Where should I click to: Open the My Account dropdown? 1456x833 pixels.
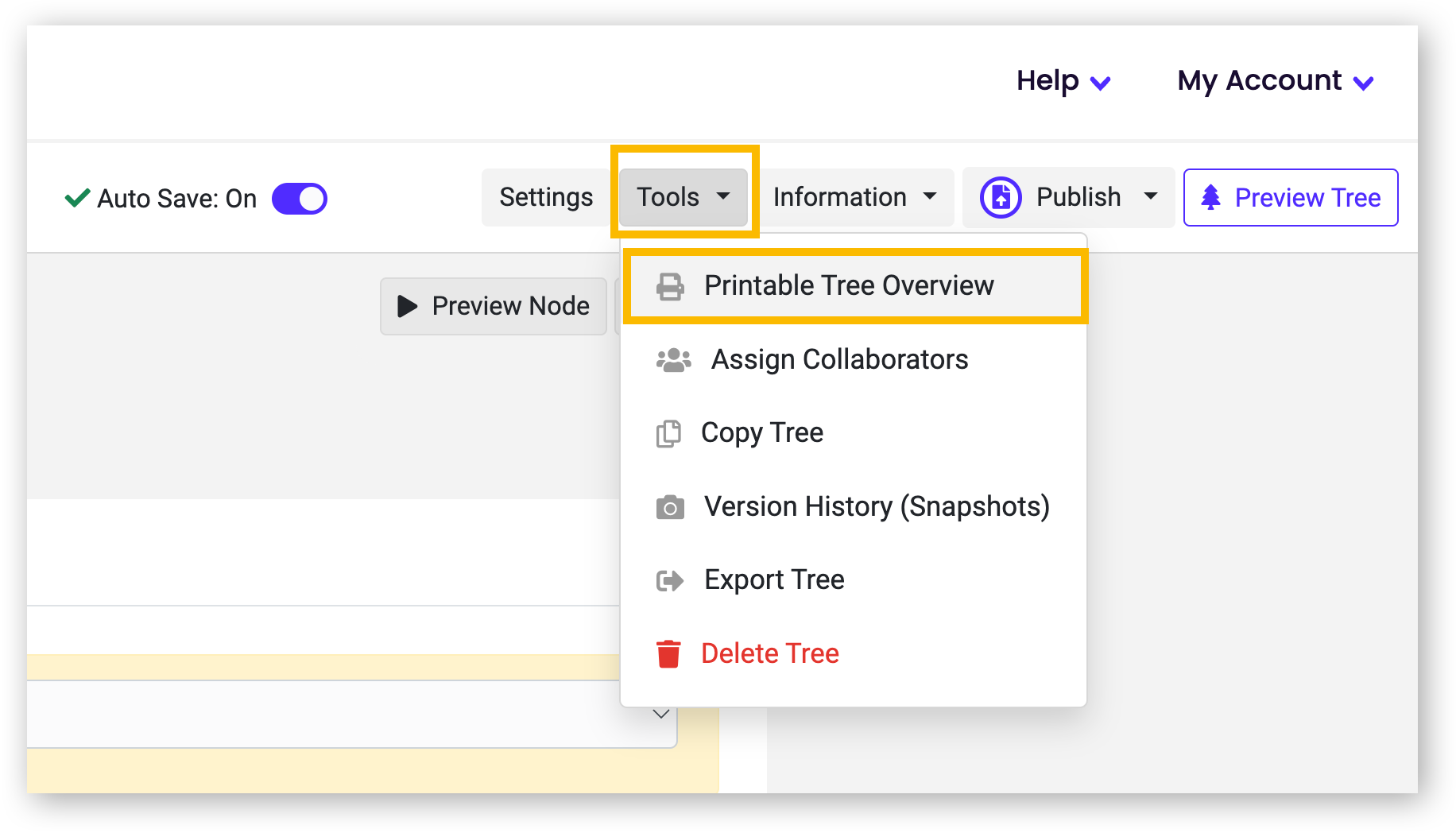pos(1272,80)
